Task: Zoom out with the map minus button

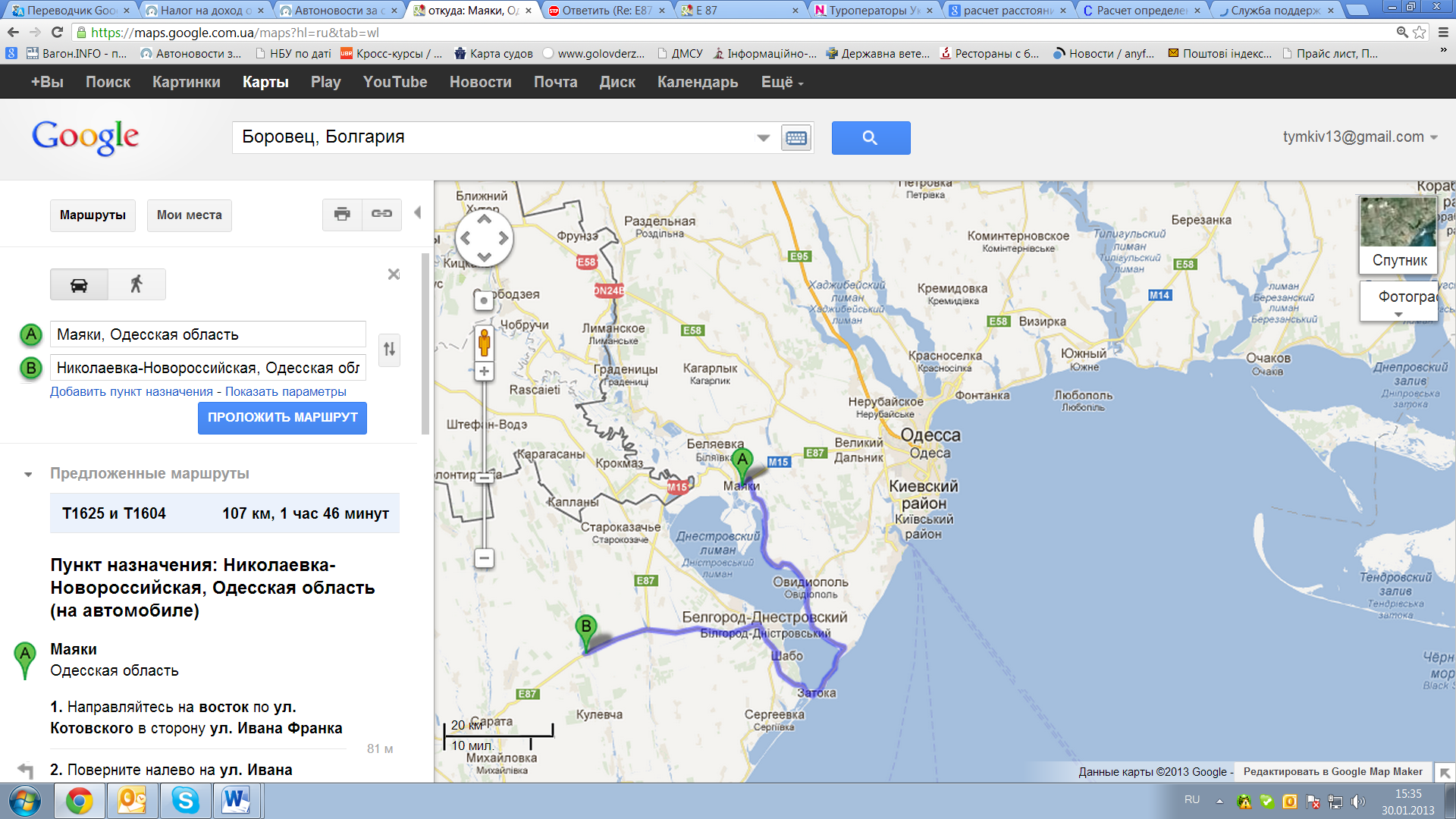Action: pos(484,559)
